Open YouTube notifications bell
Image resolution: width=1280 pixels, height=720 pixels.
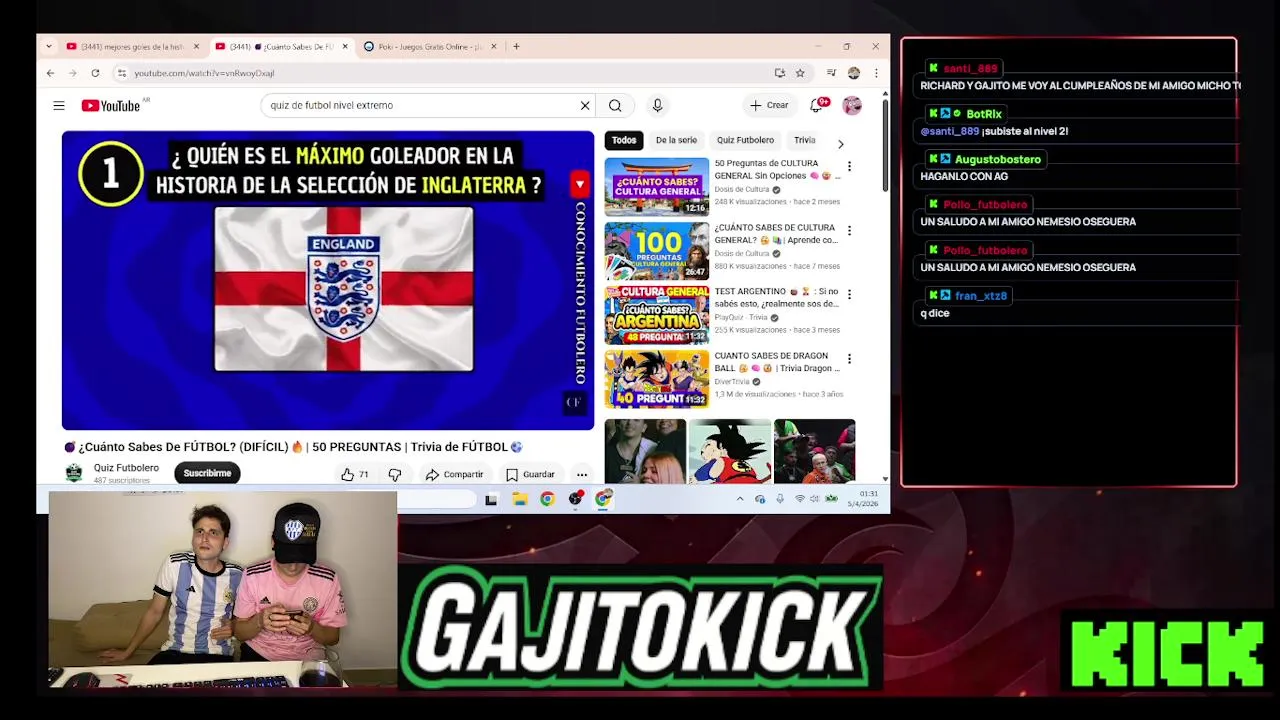(818, 105)
